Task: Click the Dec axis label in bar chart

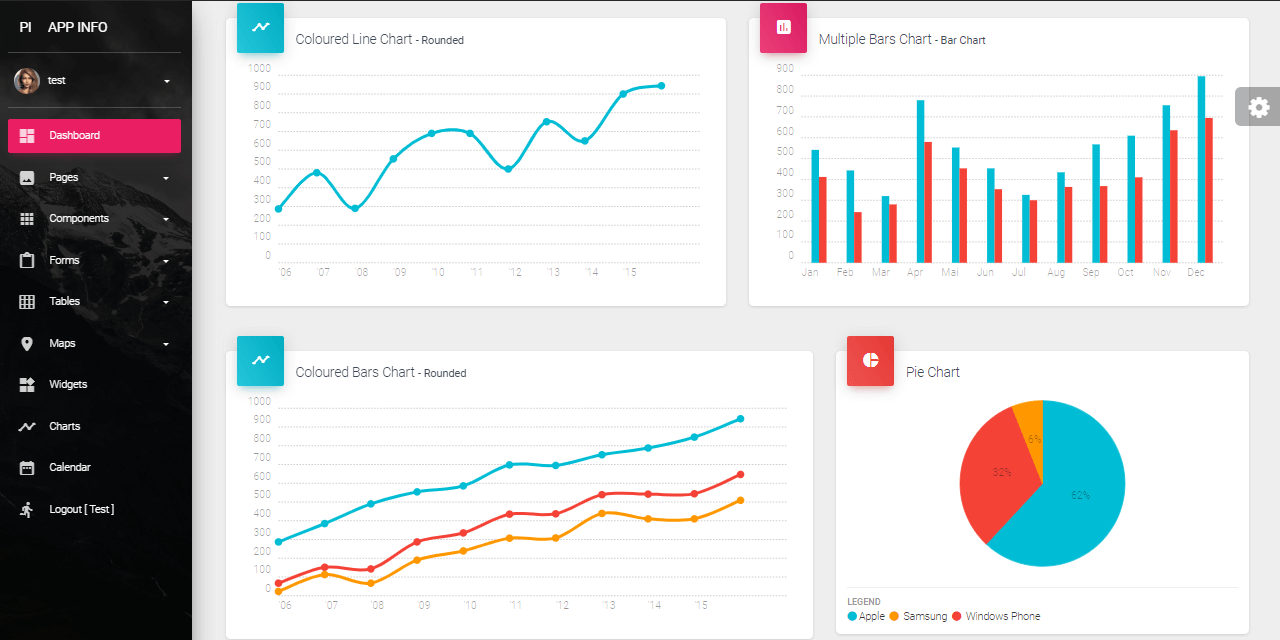Action: (1196, 272)
